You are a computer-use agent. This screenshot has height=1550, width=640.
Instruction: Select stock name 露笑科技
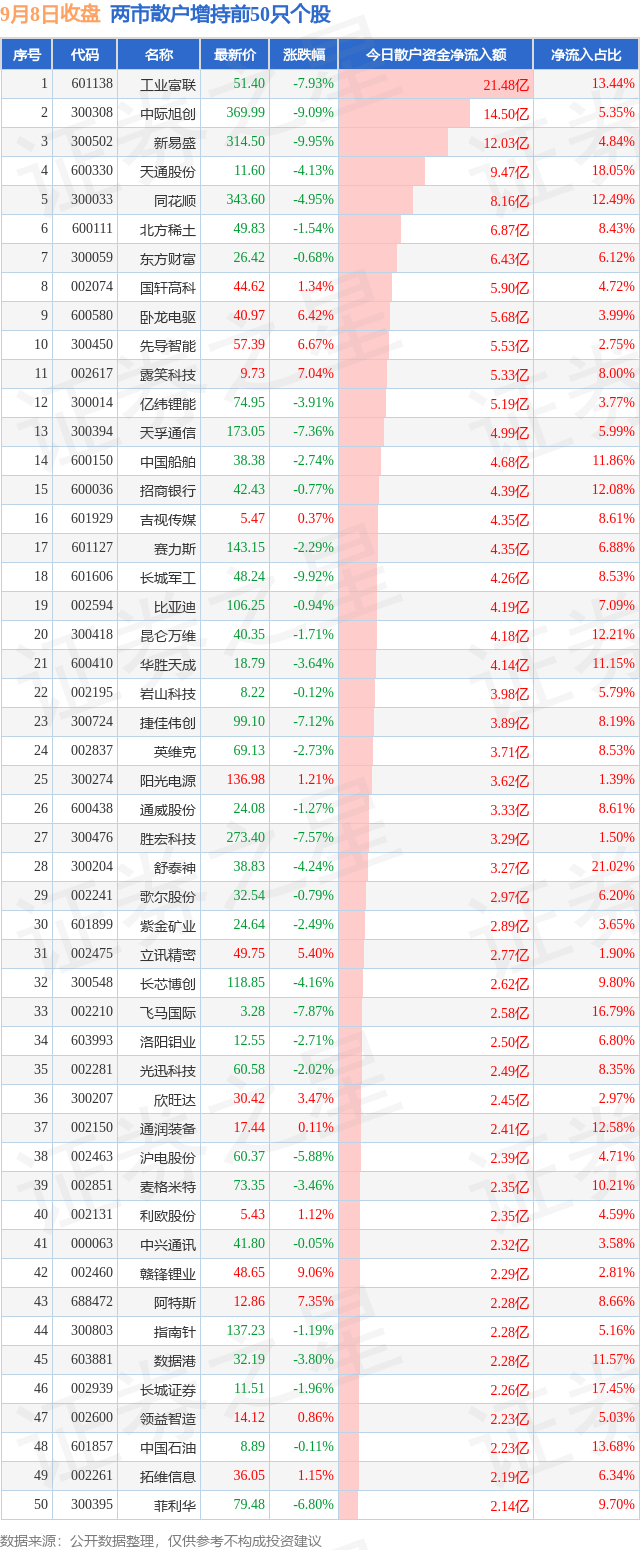pos(168,374)
